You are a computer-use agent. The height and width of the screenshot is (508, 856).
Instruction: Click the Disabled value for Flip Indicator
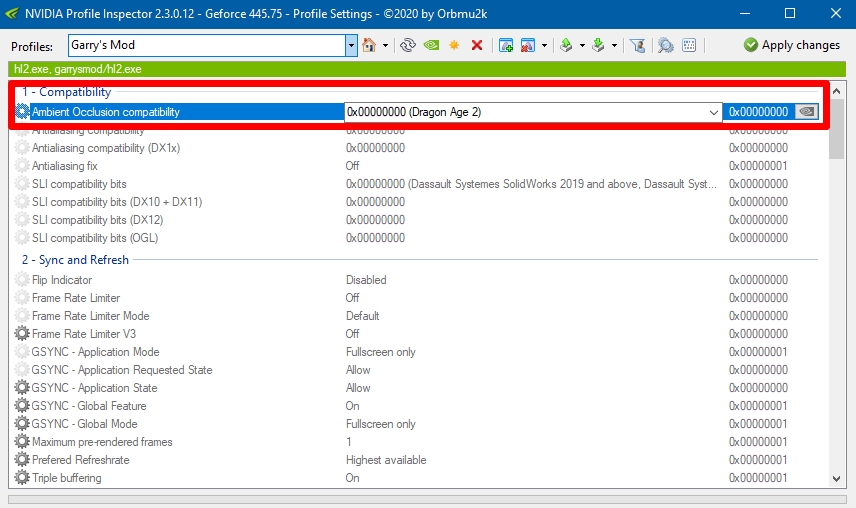[x=366, y=280]
